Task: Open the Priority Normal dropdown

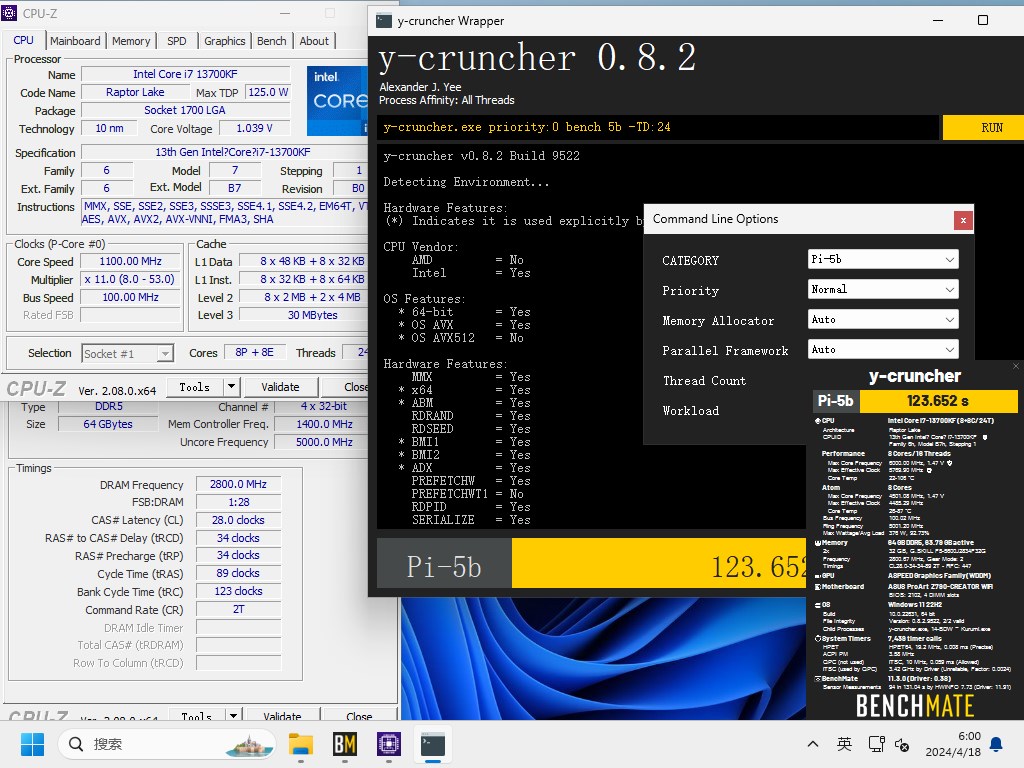Action: click(883, 289)
